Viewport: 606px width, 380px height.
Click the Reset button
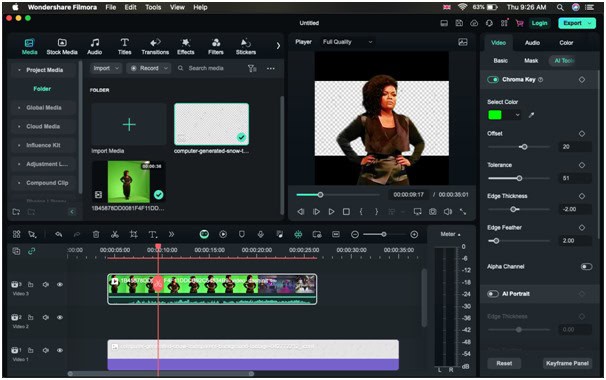point(504,363)
